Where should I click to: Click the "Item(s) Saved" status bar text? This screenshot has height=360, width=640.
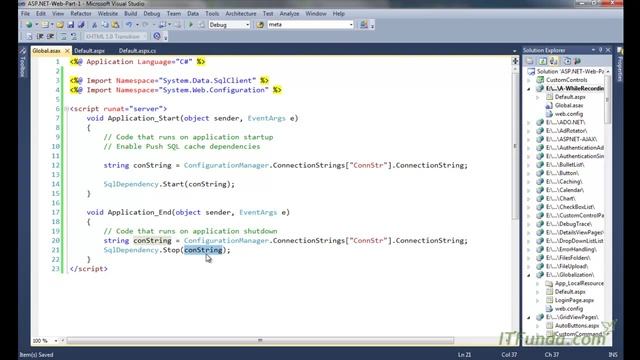click(36, 355)
